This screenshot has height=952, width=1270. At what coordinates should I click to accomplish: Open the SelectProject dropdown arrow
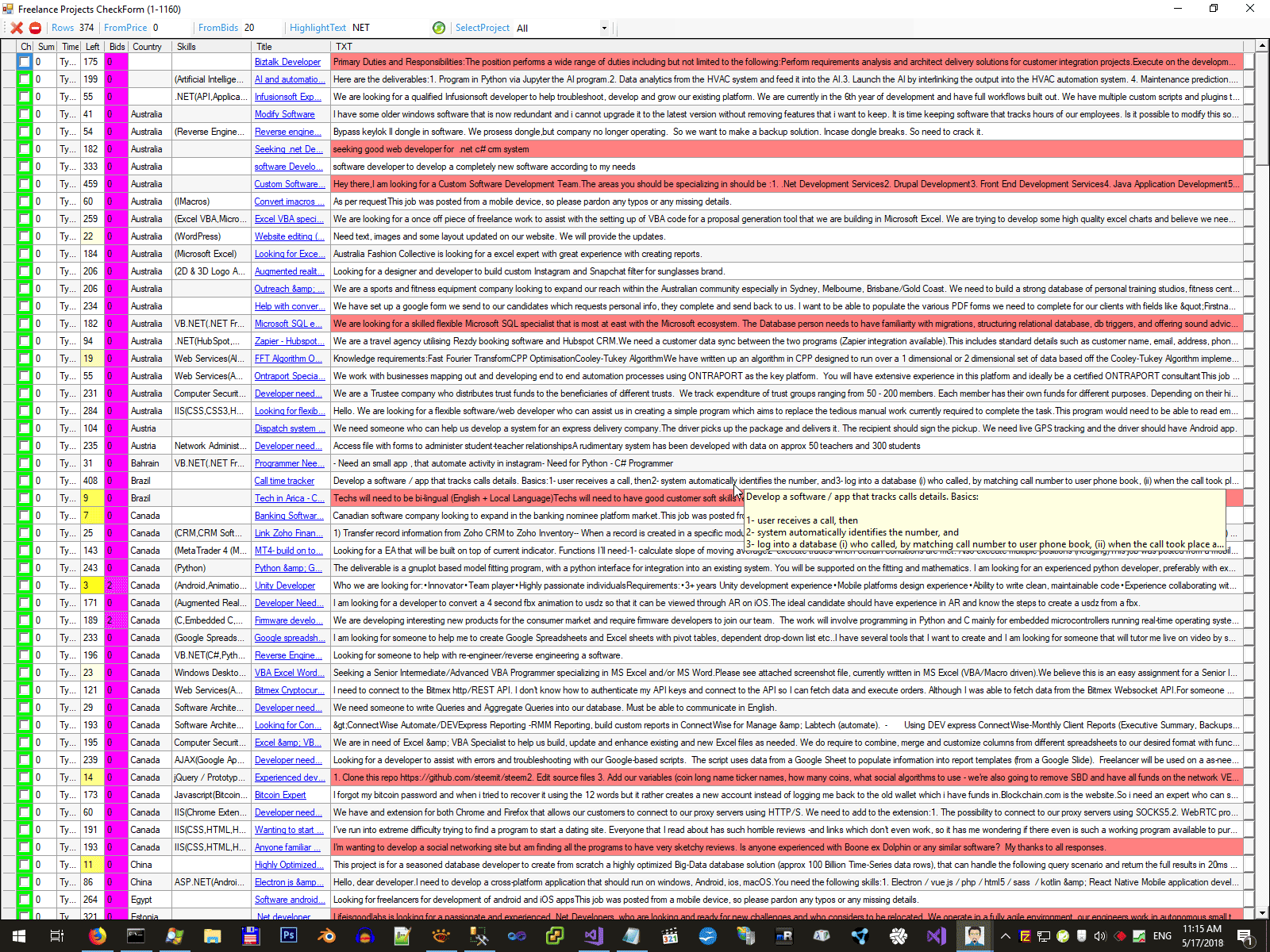(604, 28)
